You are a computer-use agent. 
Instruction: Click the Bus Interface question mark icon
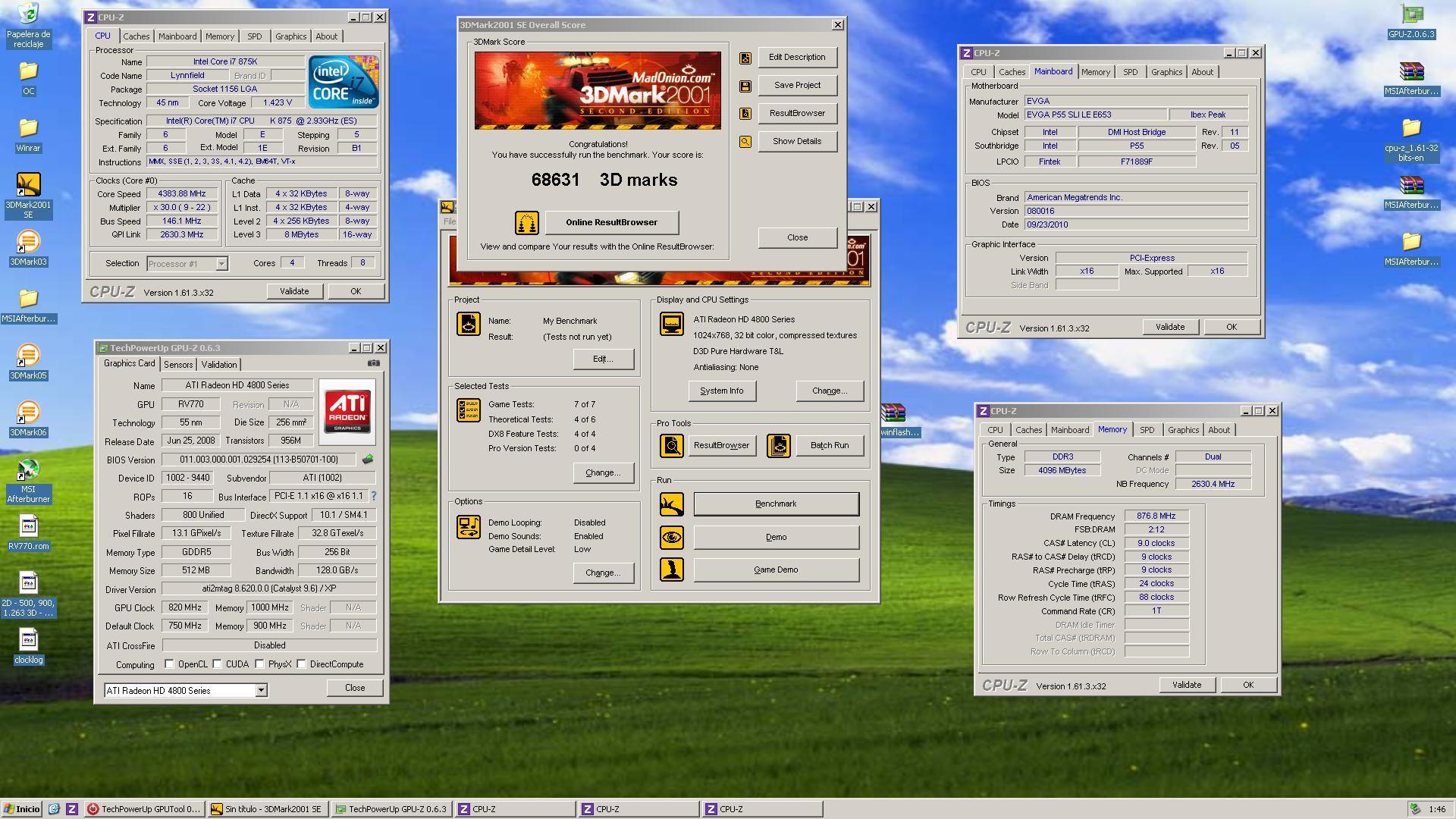[x=373, y=496]
